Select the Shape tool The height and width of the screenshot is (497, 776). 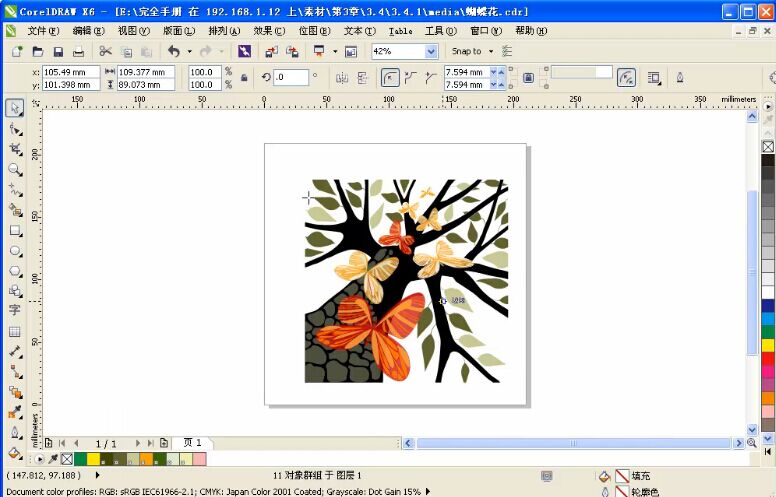(x=15, y=129)
